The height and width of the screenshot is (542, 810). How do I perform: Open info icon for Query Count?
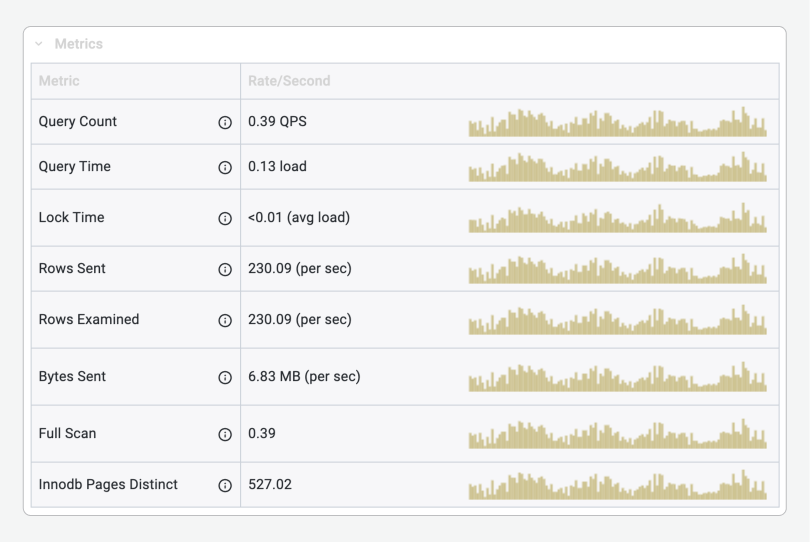click(x=225, y=122)
